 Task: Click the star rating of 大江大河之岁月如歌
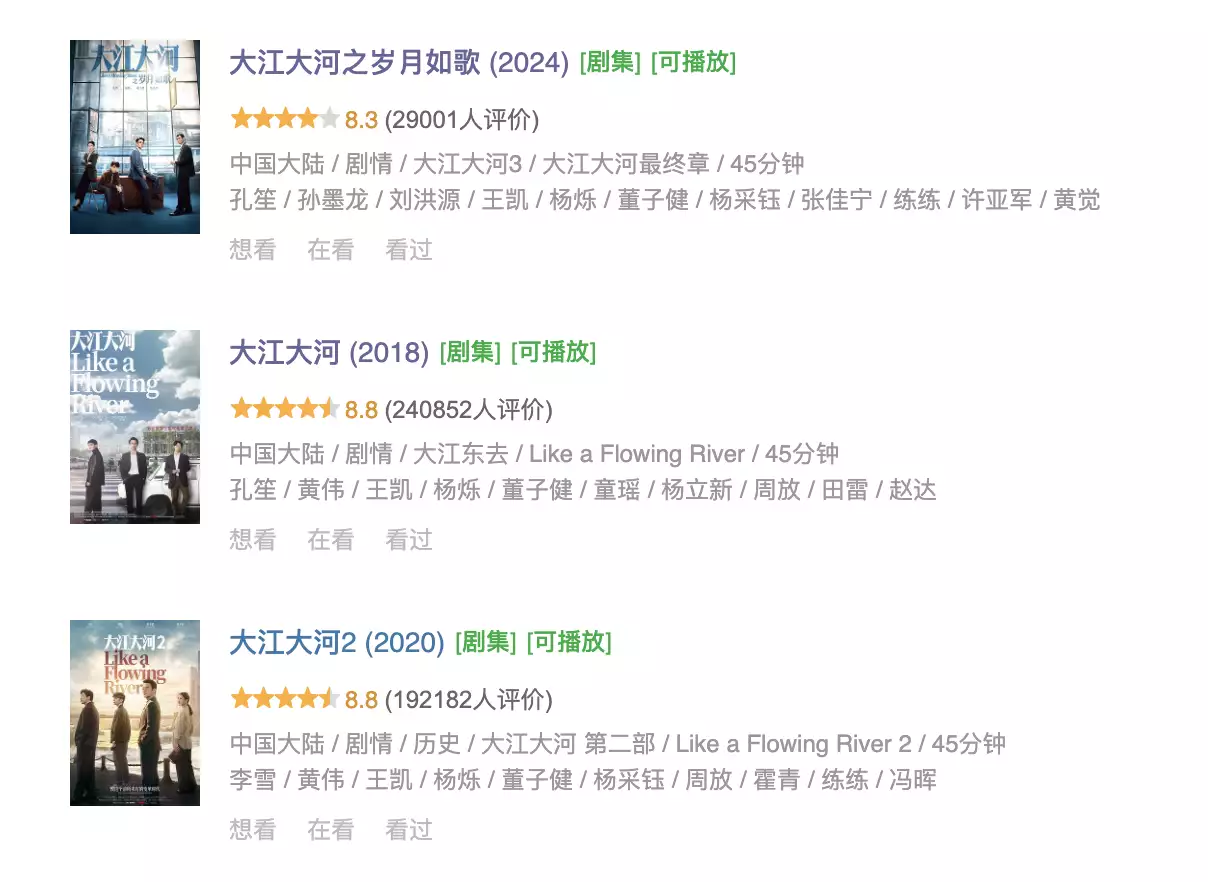pyautogui.click(x=285, y=120)
